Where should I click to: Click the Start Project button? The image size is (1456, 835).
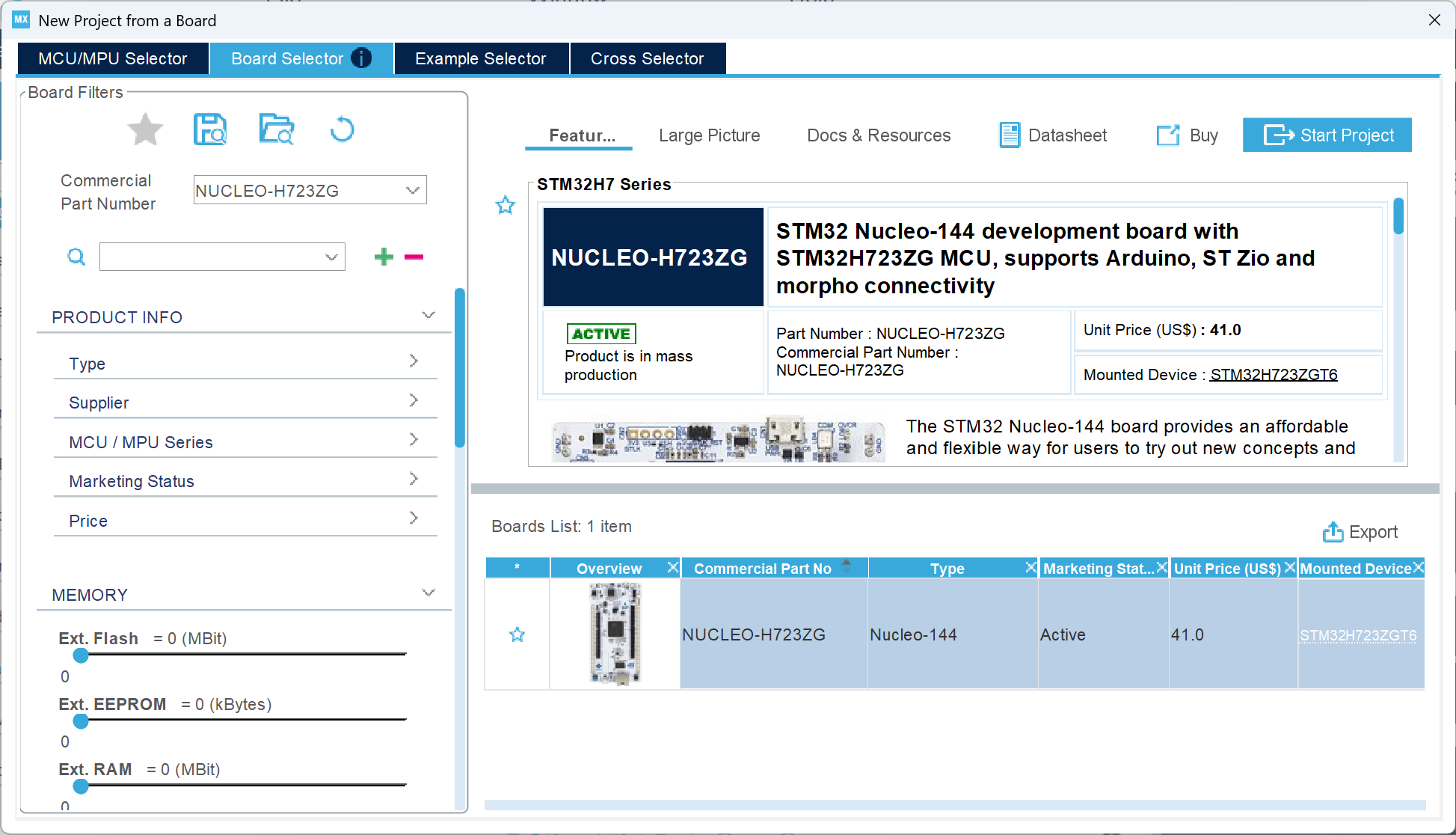point(1327,135)
